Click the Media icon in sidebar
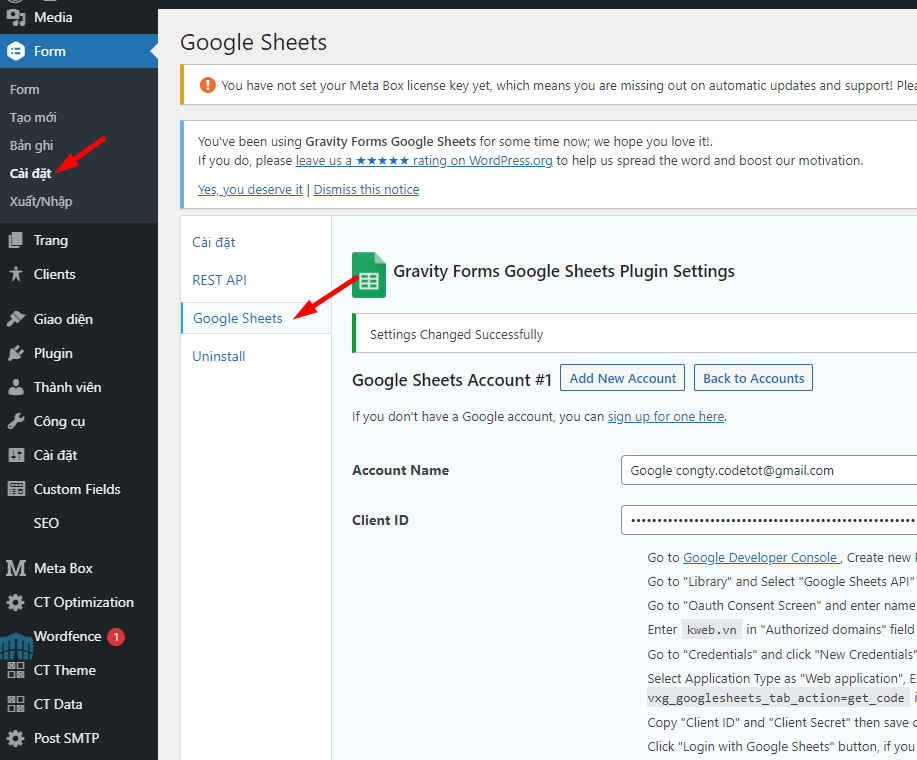Viewport: 917px width, 760px height. [x=16, y=17]
